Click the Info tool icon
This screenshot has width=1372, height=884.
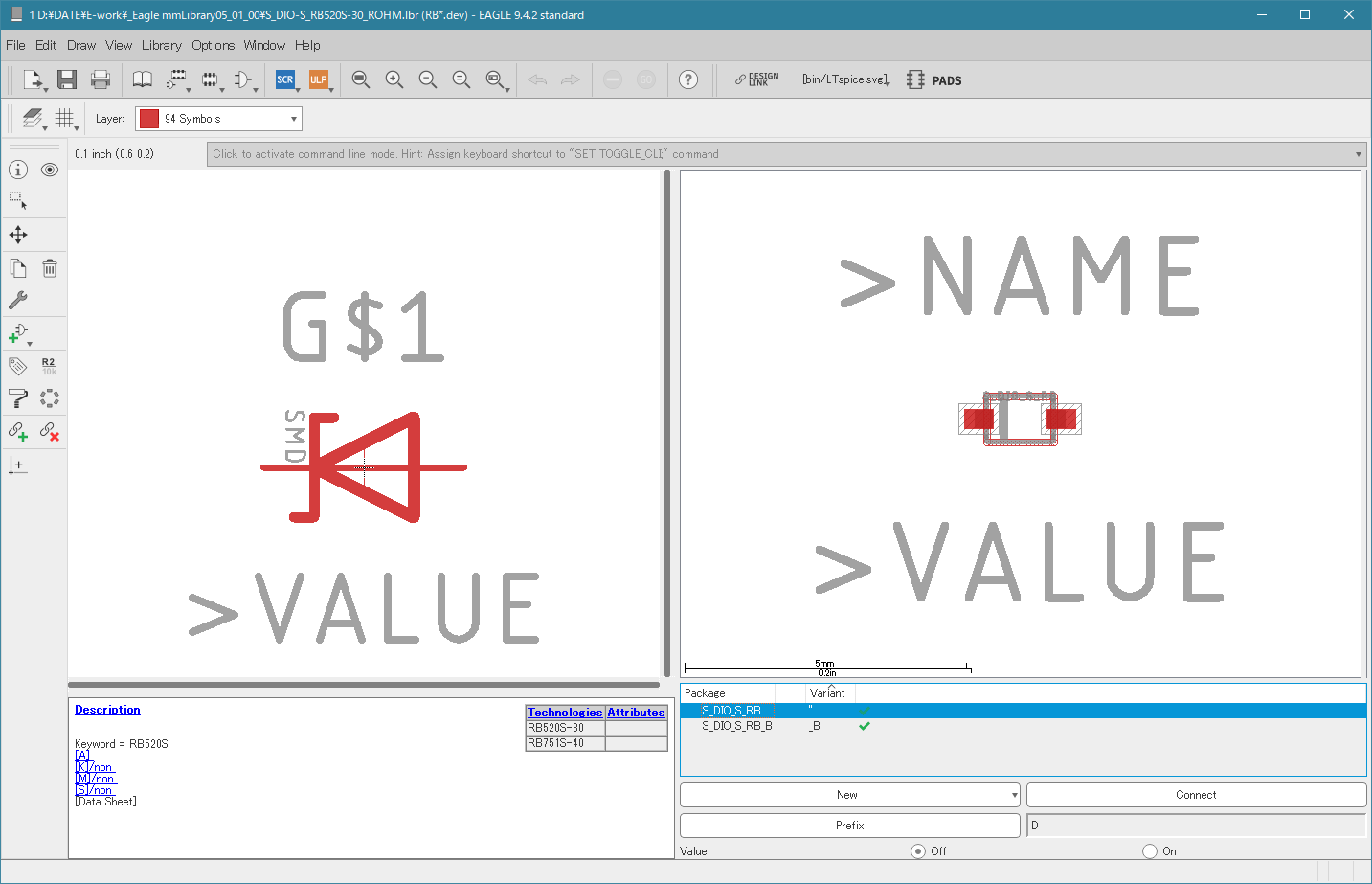[x=18, y=170]
